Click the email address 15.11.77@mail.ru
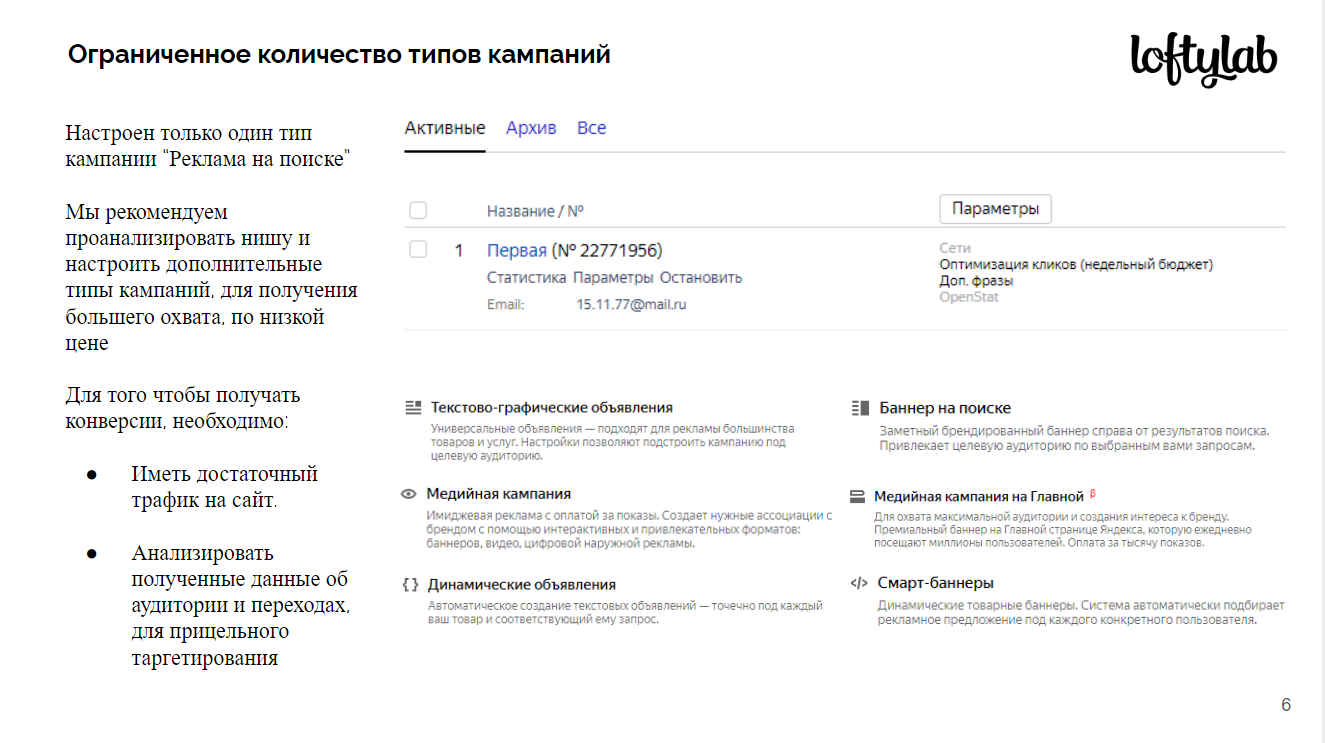Image resolution: width=1325 pixels, height=743 pixels. [x=631, y=304]
